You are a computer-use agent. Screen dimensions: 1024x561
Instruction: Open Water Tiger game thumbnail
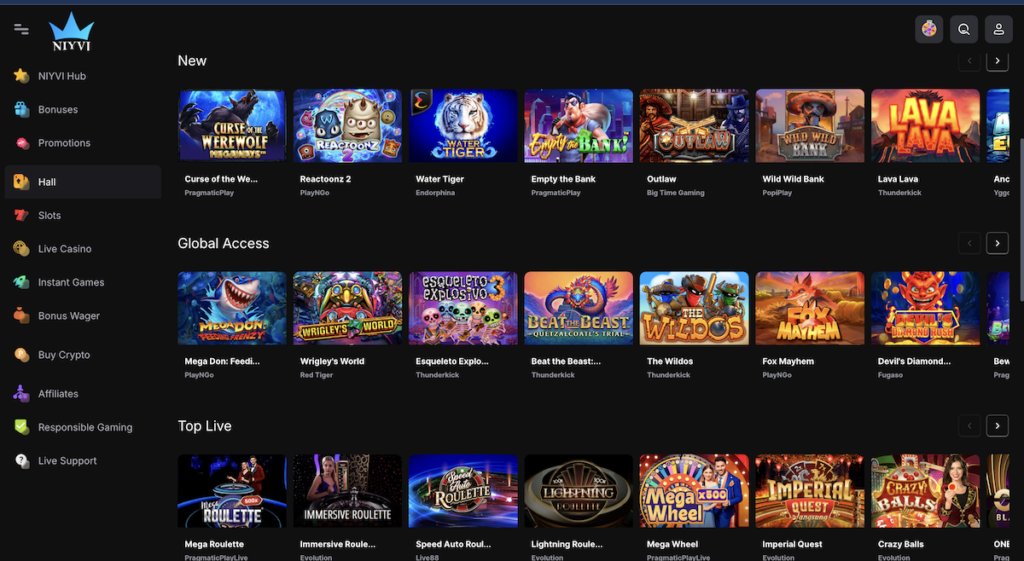[463, 125]
